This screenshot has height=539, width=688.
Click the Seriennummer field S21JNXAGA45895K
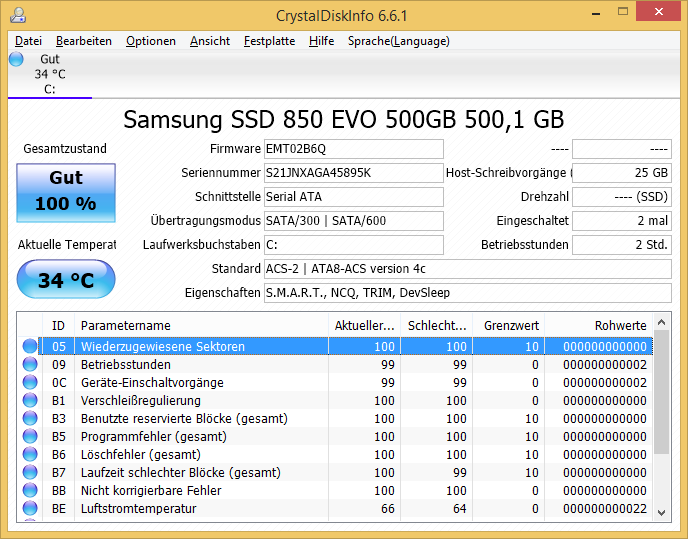pyautogui.click(x=354, y=173)
